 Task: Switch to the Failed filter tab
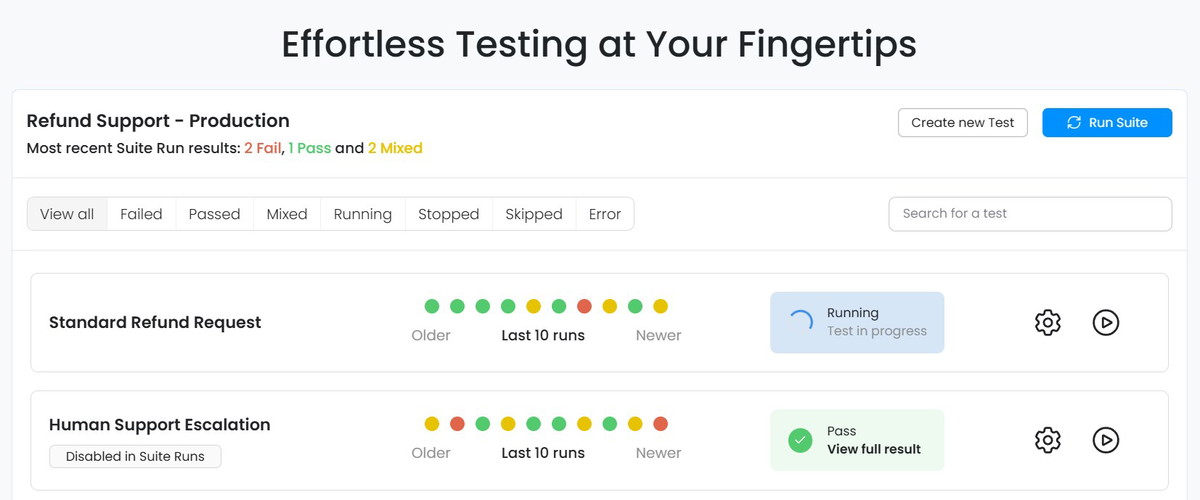click(141, 214)
